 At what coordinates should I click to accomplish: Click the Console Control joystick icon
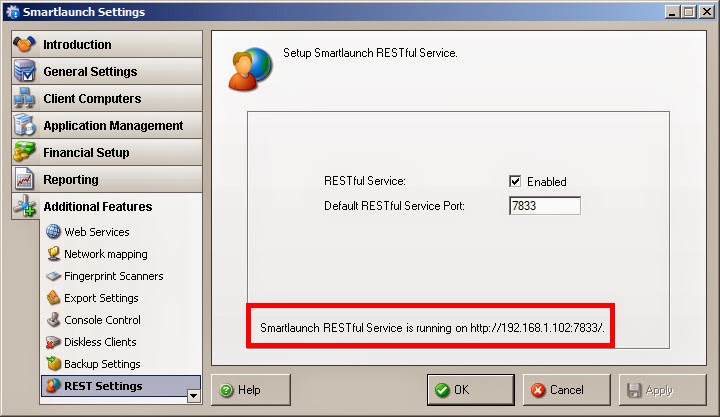53,320
